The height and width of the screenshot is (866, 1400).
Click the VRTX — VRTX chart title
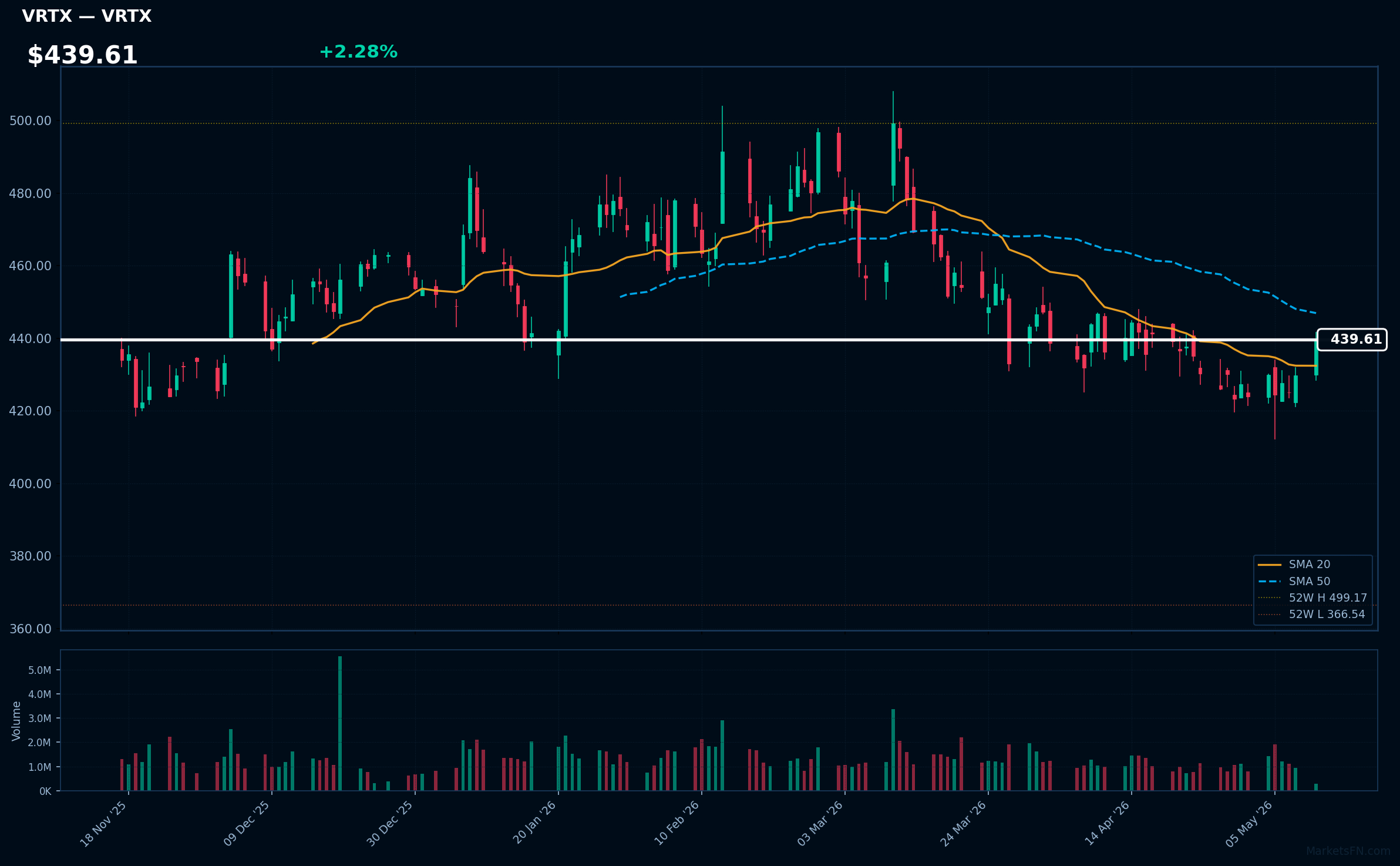[x=86, y=16]
